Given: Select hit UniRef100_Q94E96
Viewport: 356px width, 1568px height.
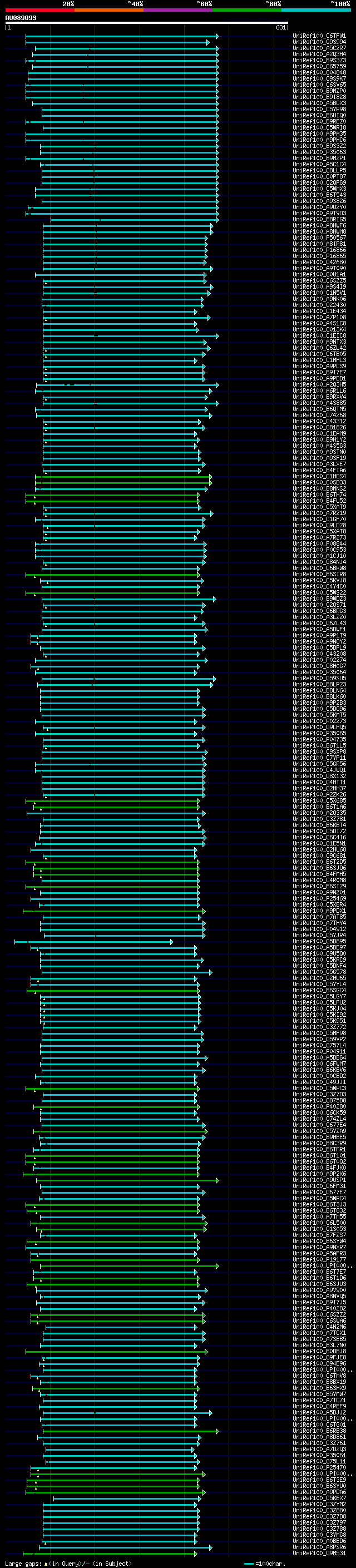Looking at the screenshot, I should click(319, 1363).
